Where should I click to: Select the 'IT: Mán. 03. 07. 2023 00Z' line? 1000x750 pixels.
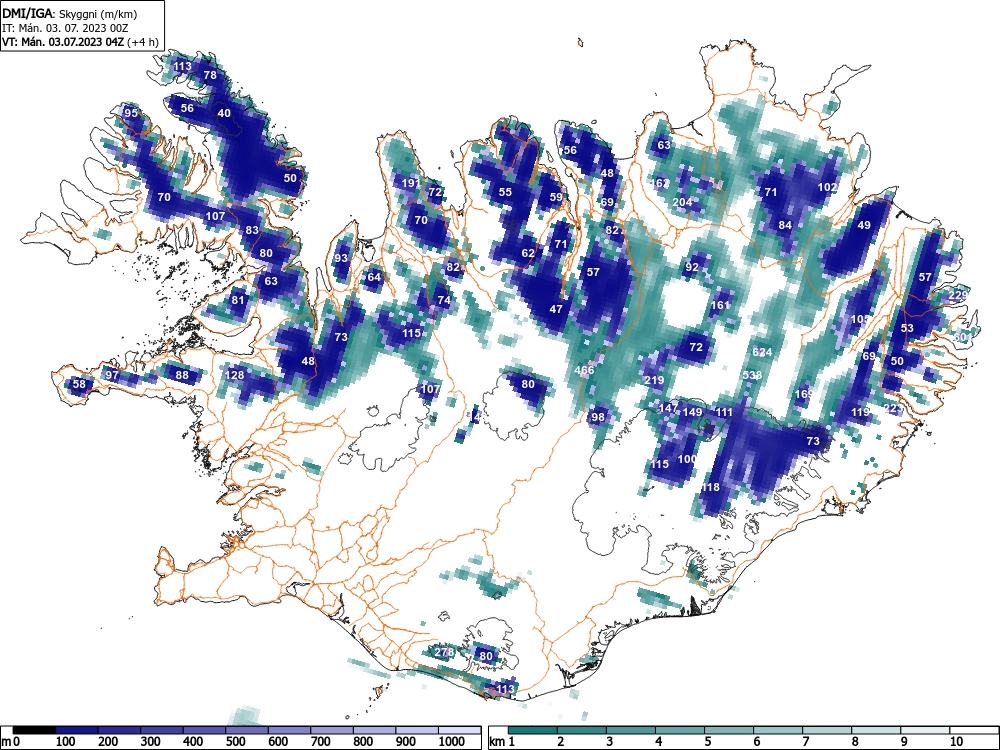click(x=66, y=28)
